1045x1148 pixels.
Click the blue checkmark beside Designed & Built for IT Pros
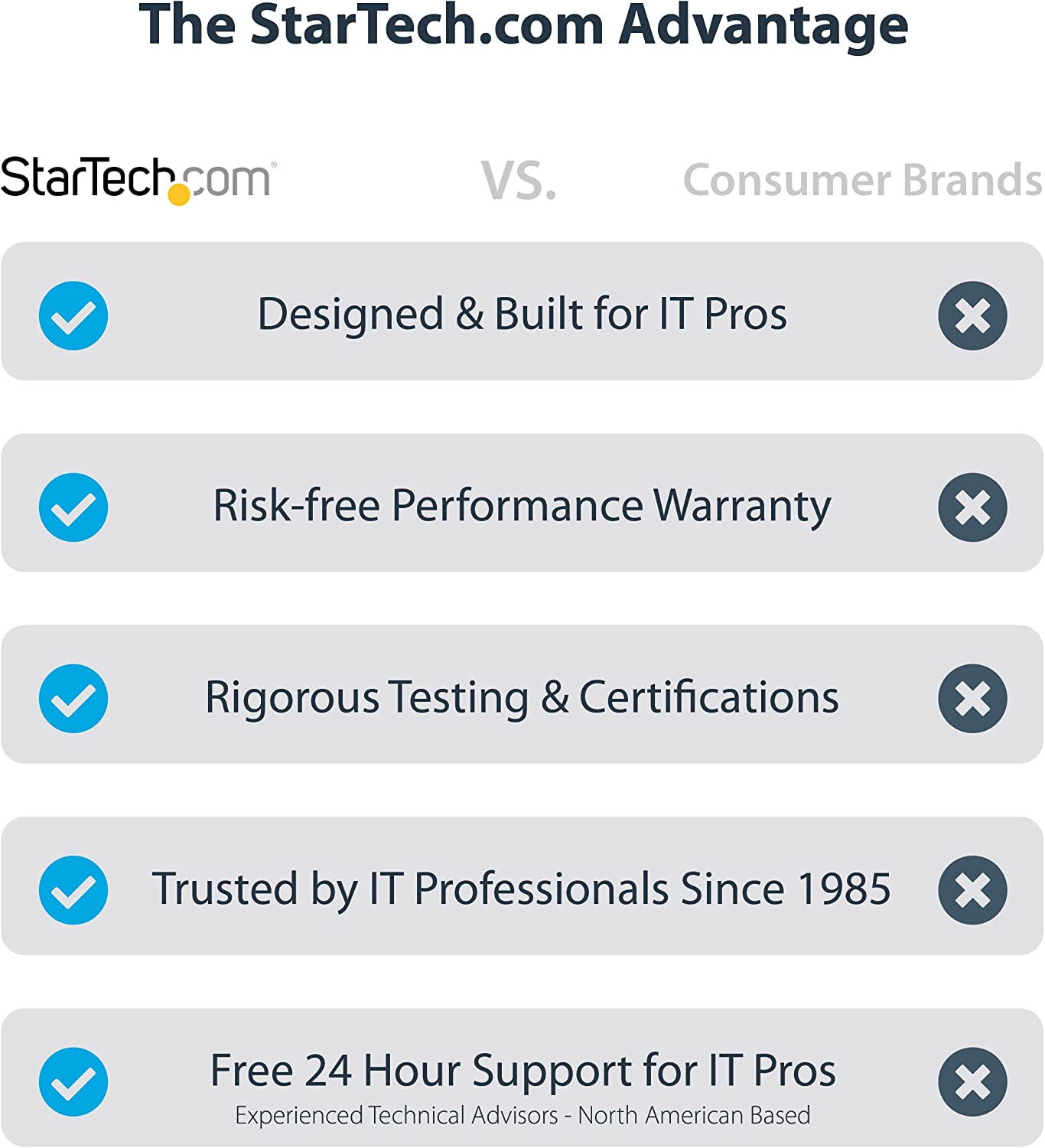73,315
